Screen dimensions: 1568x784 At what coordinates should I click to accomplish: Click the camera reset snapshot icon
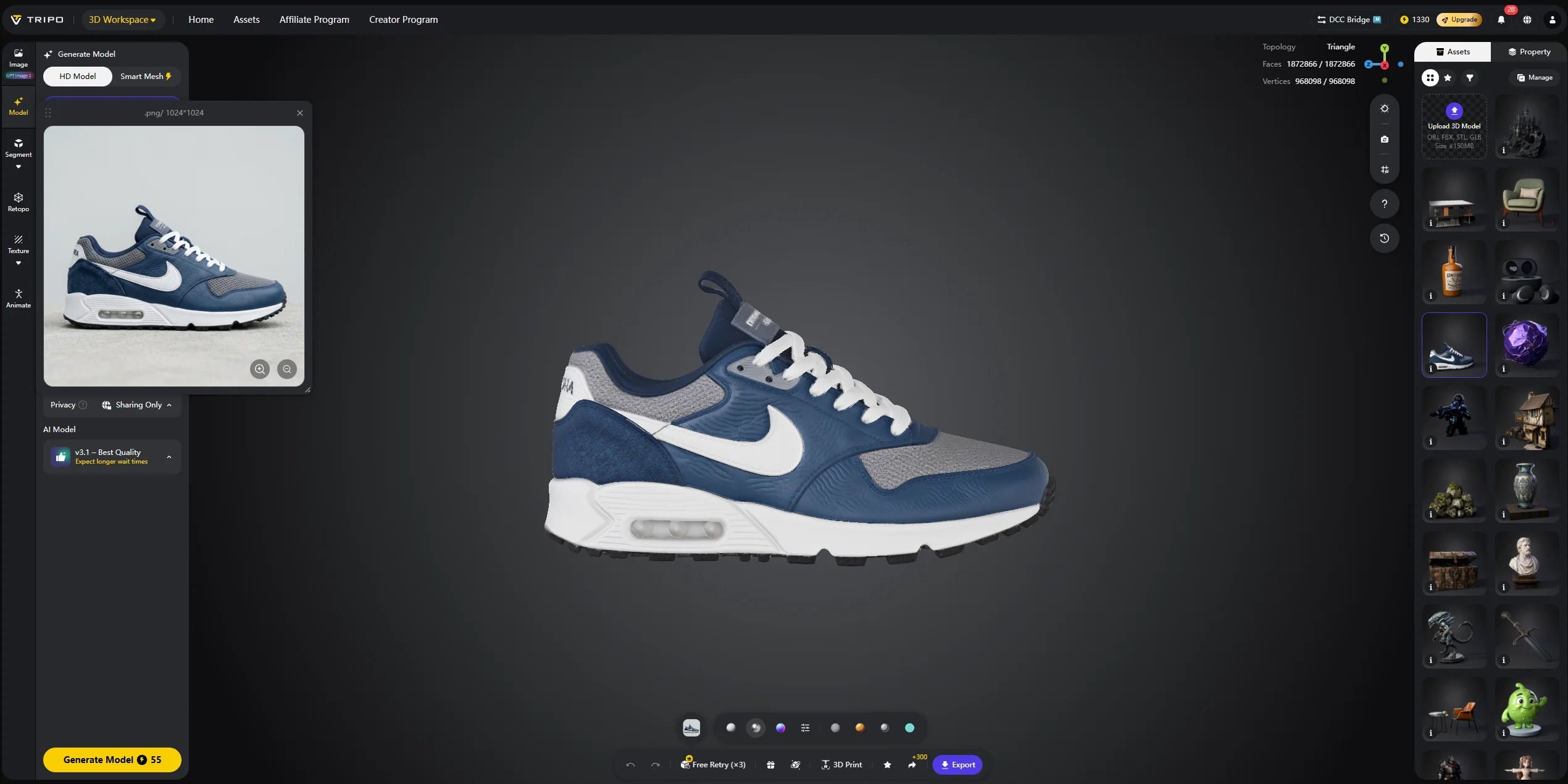[1385, 140]
